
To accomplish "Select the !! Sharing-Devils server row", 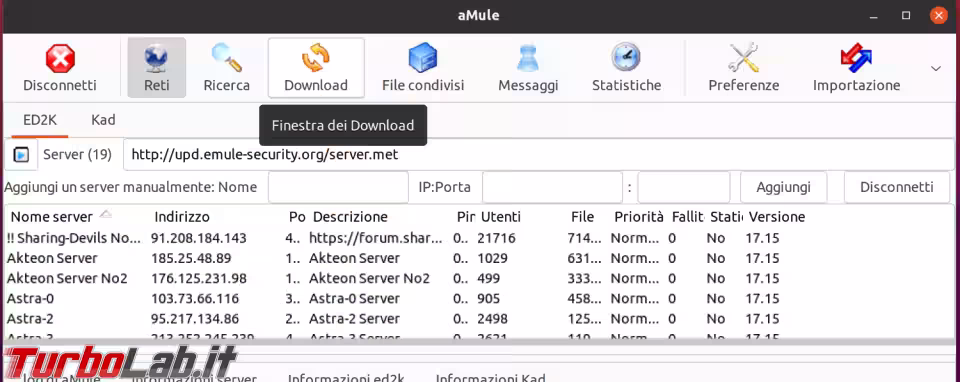I will pos(478,238).
